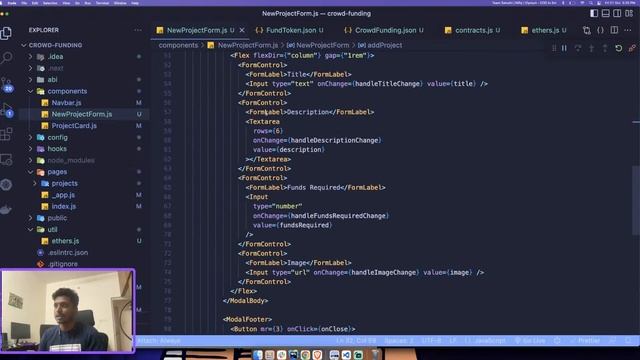Expand the .idea folder

pyautogui.click(x=56, y=56)
